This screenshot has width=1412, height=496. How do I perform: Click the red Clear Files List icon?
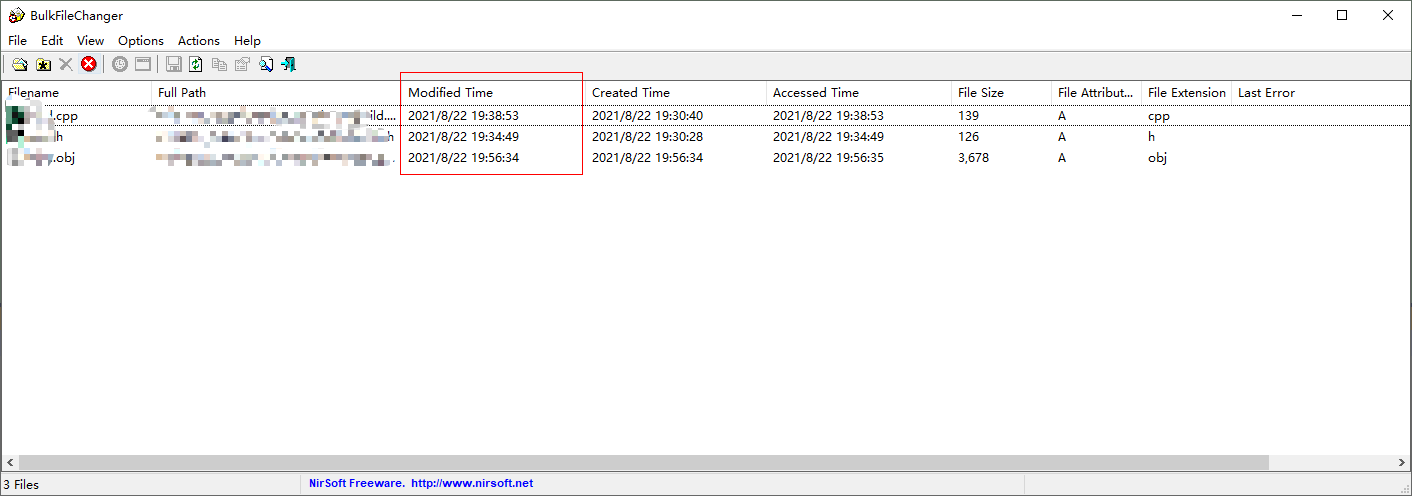89,64
